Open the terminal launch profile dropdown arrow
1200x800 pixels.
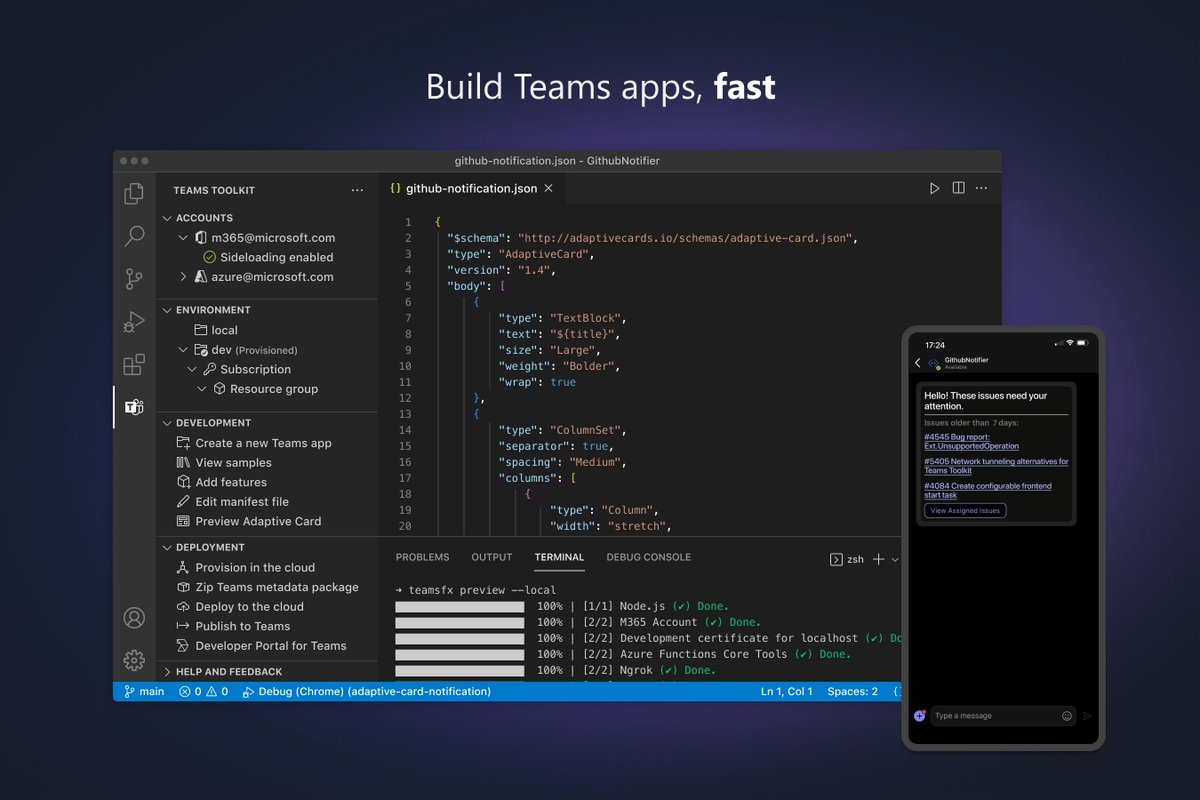click(895, 559)
